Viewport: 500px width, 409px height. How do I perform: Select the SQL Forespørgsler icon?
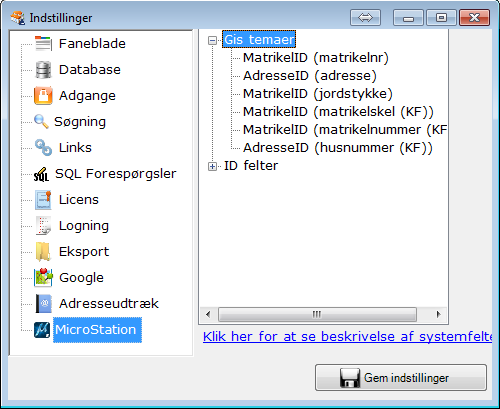pyautogui.click(x=41, y=174)
